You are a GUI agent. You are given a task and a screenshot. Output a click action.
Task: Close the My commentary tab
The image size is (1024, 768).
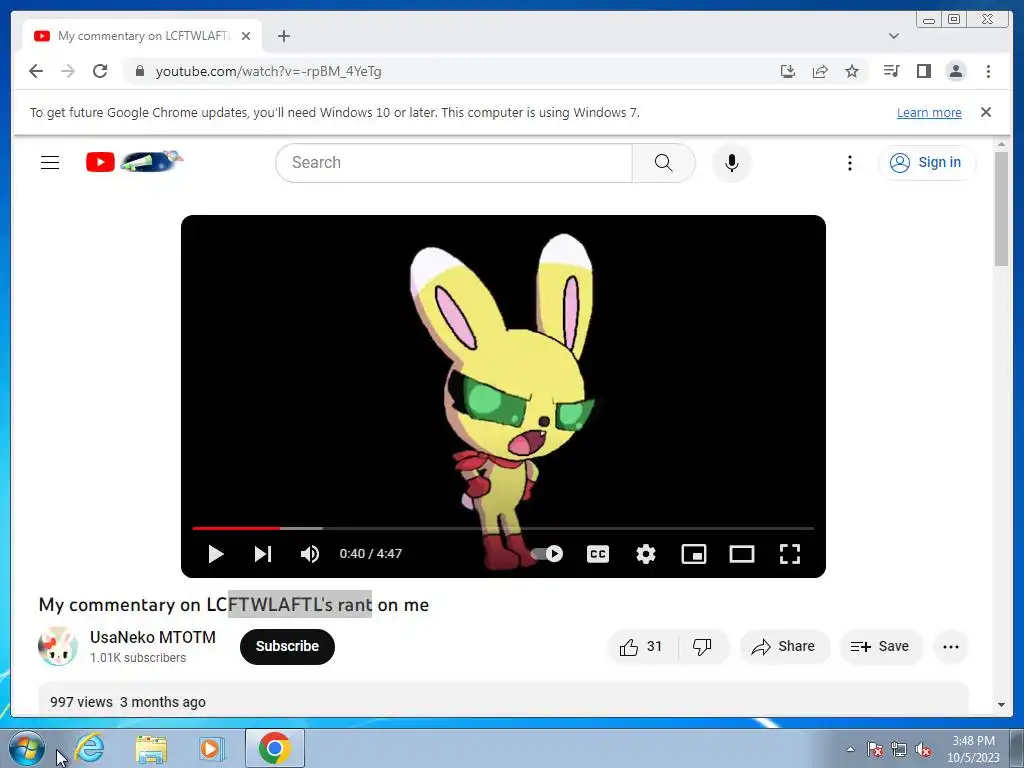point(246,36)
